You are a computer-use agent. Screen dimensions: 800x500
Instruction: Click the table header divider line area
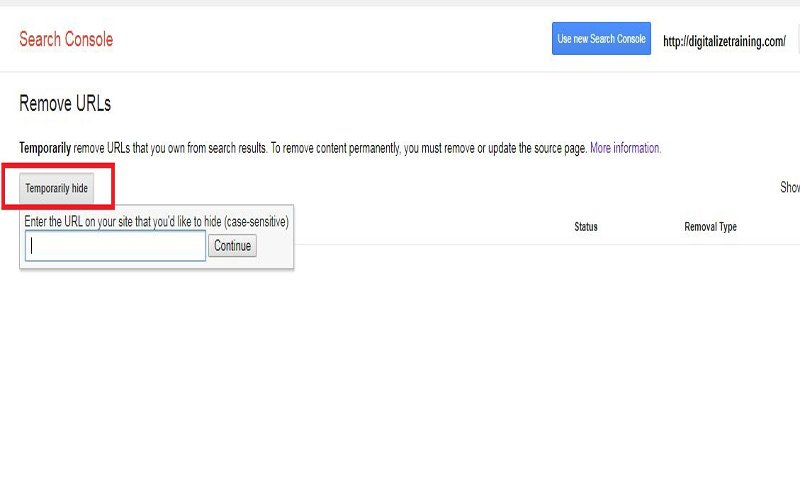(x=546, y=244)
